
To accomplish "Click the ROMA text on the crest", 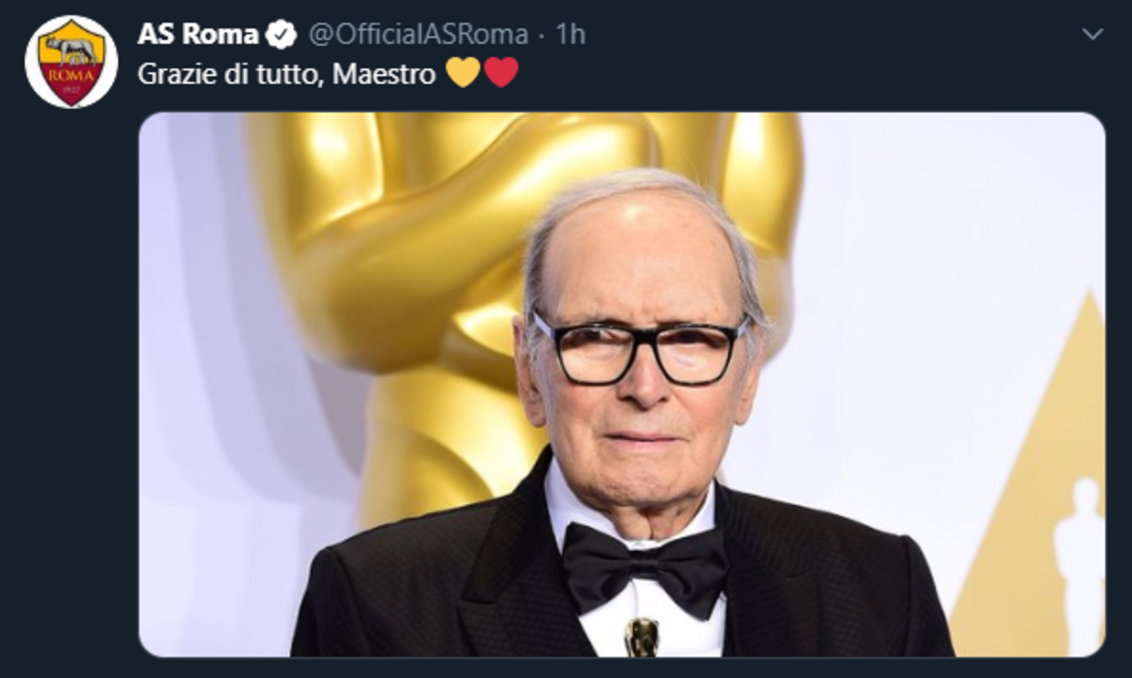I will (x=70, y=73).
